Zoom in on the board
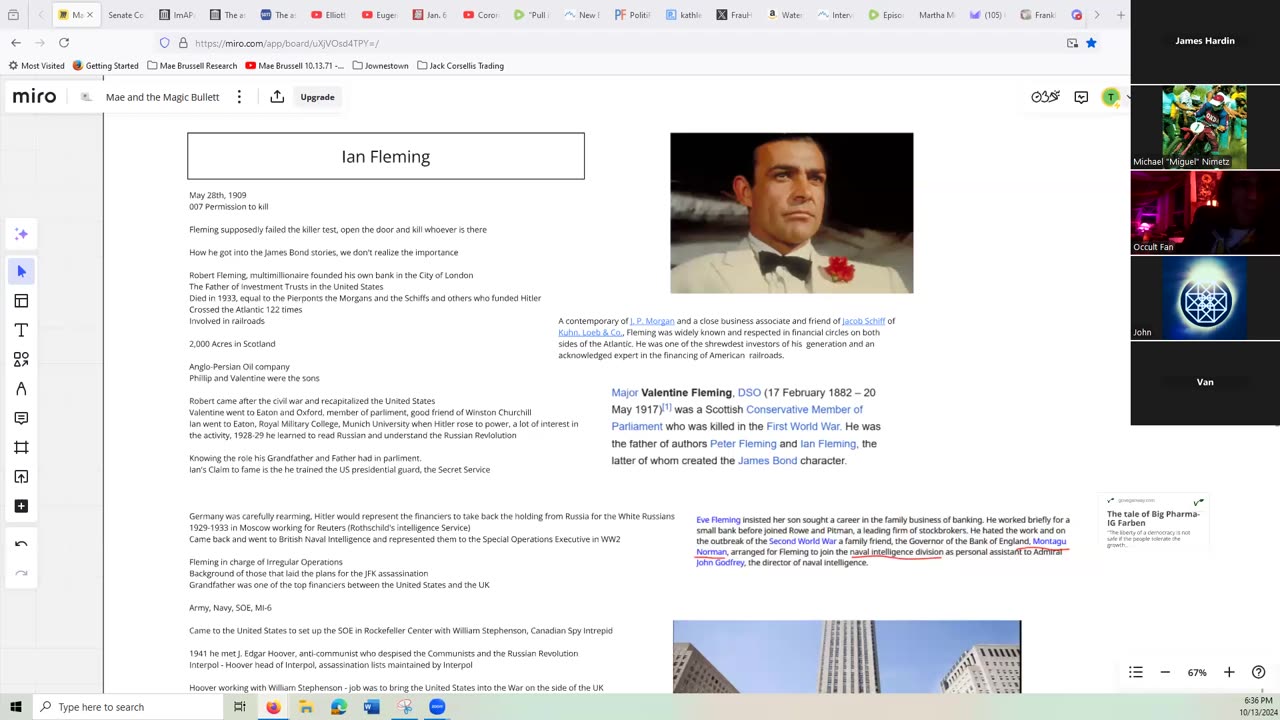 click(1229, 672)
